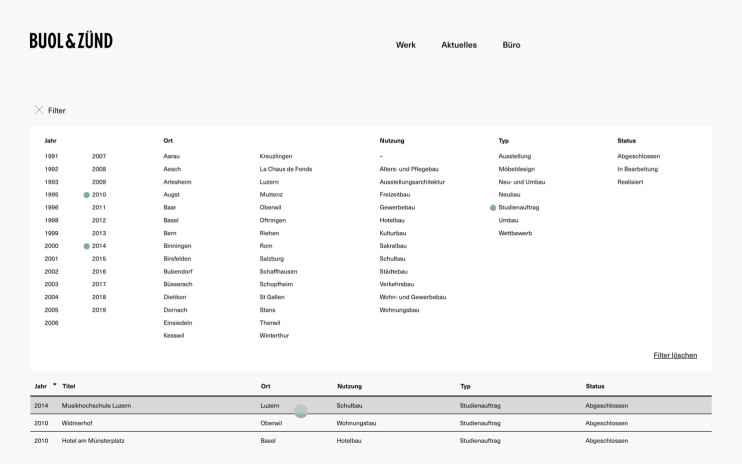Viewport: 742px width, 464px height.
Task: Filter by usage Schulbau
Action: point(393,258)
